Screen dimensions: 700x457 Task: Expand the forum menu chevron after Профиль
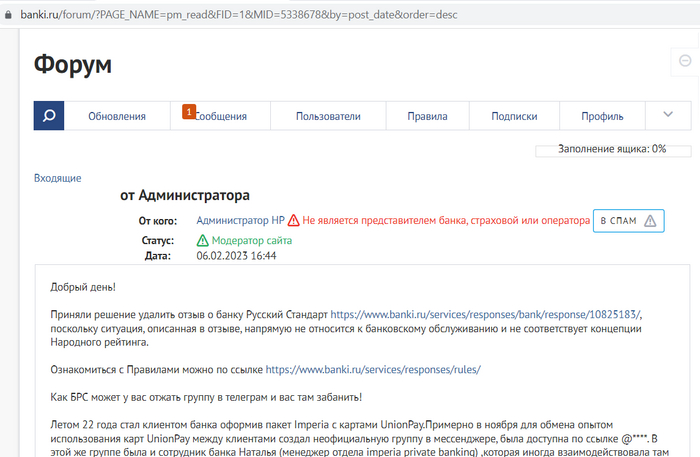[x=668, y=115]
